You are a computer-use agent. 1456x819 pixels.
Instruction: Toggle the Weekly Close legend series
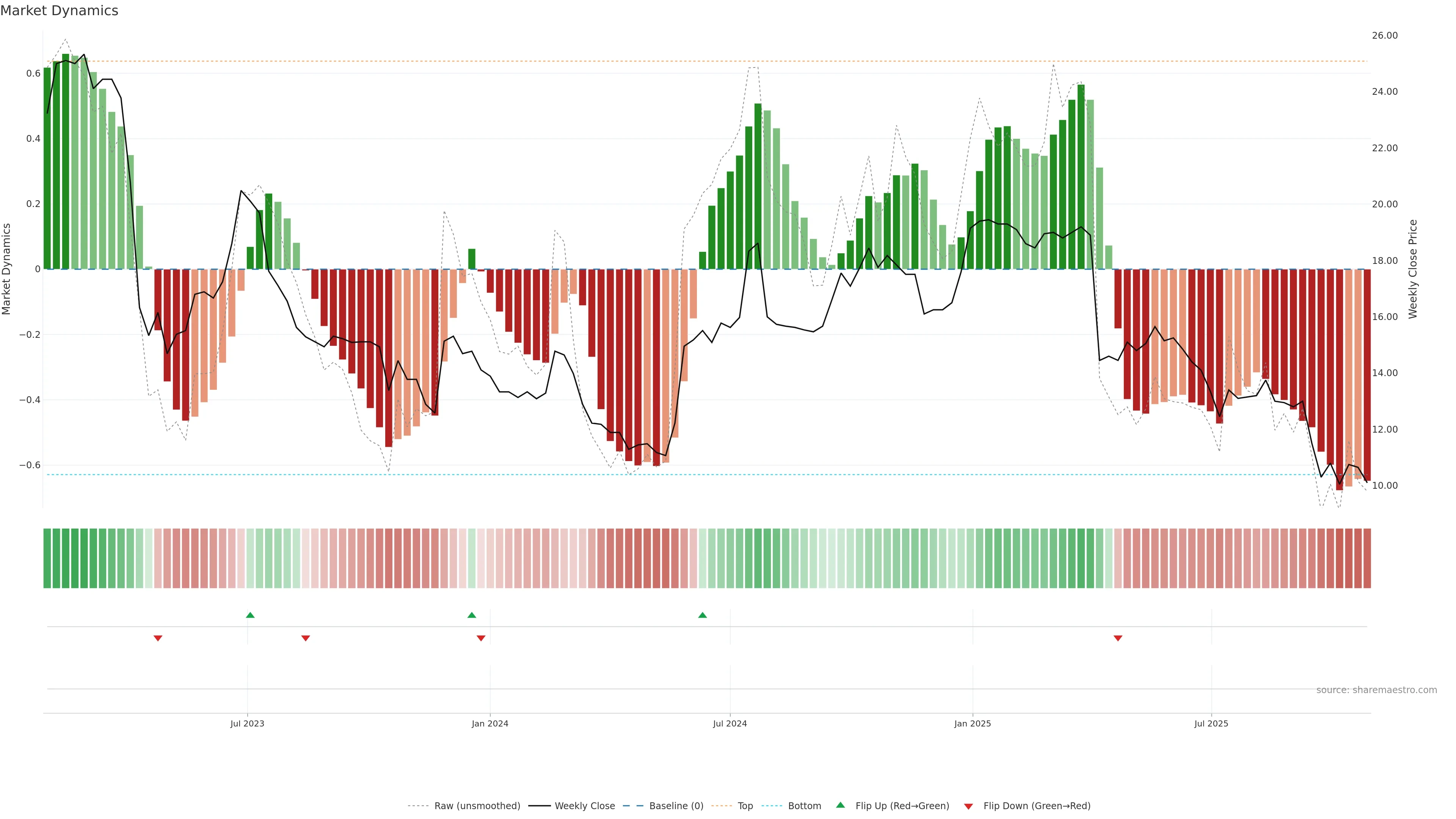click(x=584, y=806)
